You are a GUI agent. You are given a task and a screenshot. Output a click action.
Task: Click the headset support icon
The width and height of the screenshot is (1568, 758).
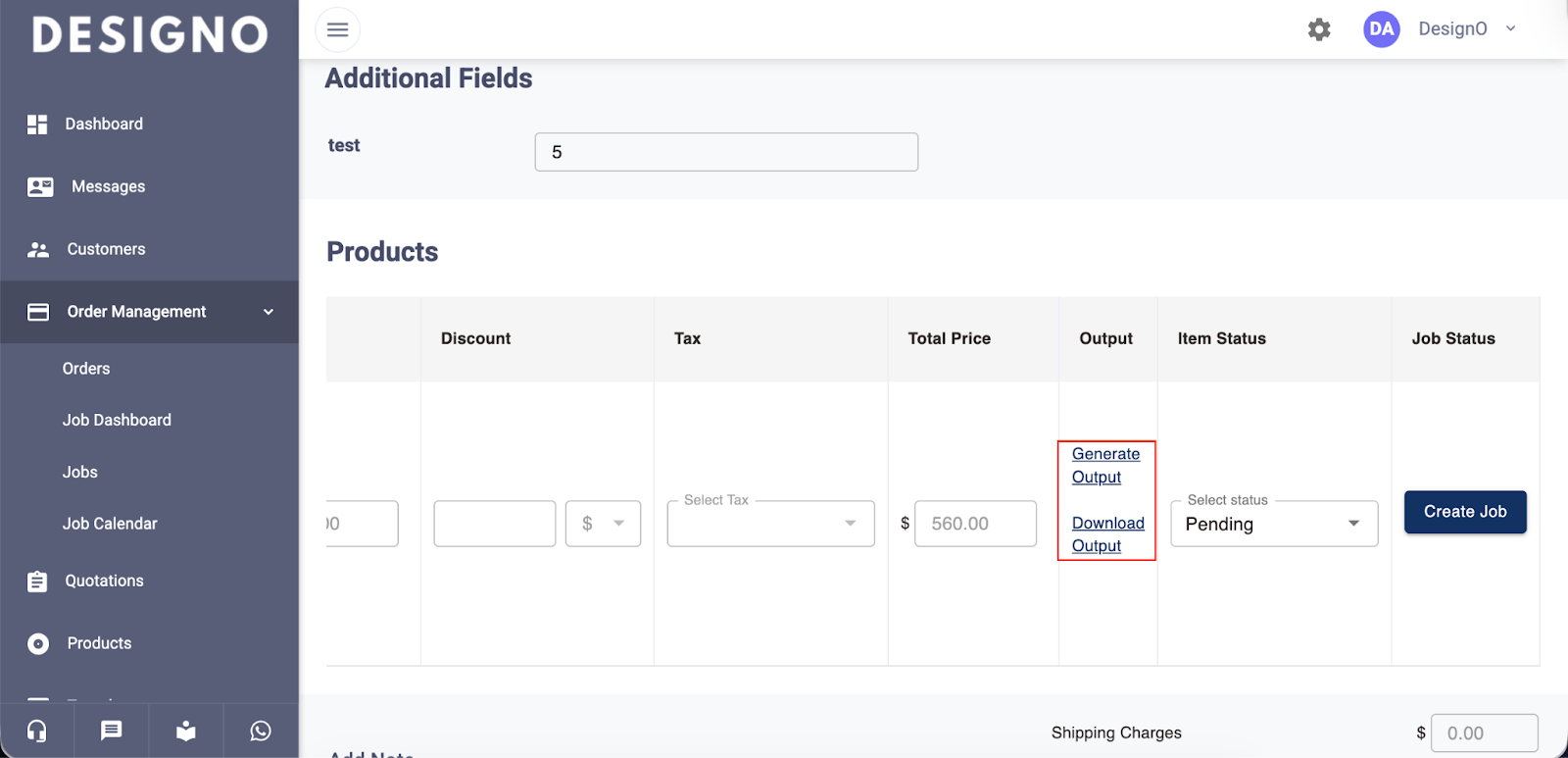coord(37,731)
